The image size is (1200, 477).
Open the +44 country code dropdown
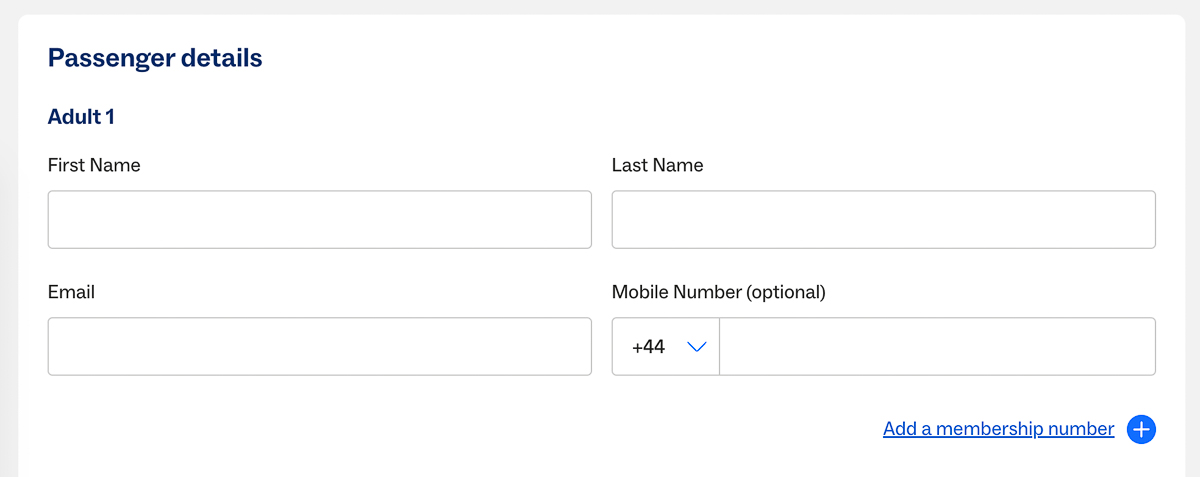pyautogui.click(x=666, y=347)
